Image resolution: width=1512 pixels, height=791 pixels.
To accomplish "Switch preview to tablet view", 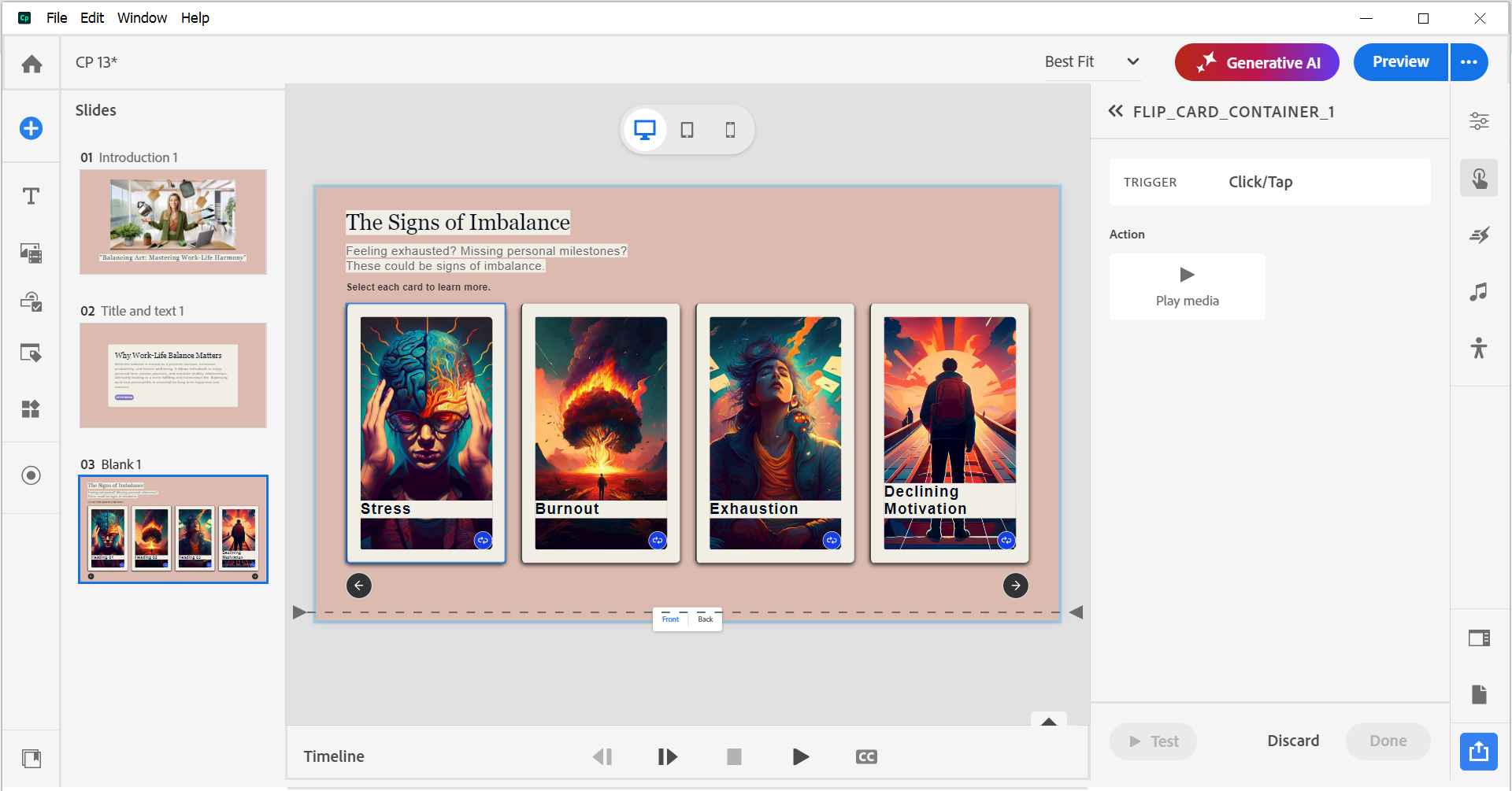I will (687, 129).
